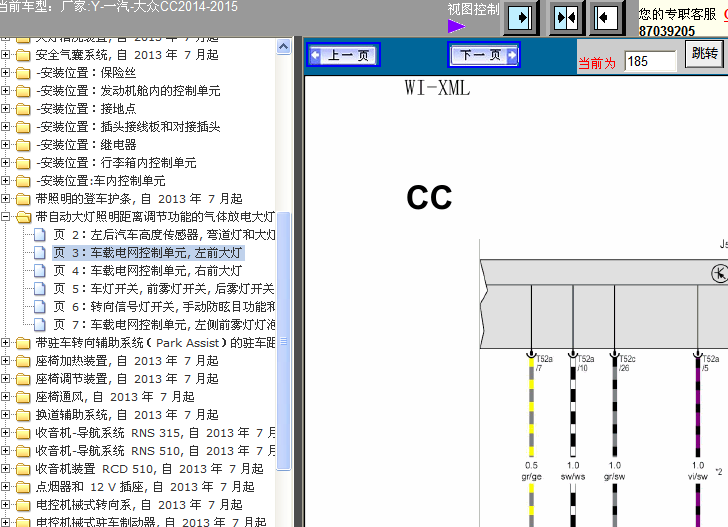Go to next page with 下一页
The width and height of the screenshot is (728, 527).
[484, 55]
